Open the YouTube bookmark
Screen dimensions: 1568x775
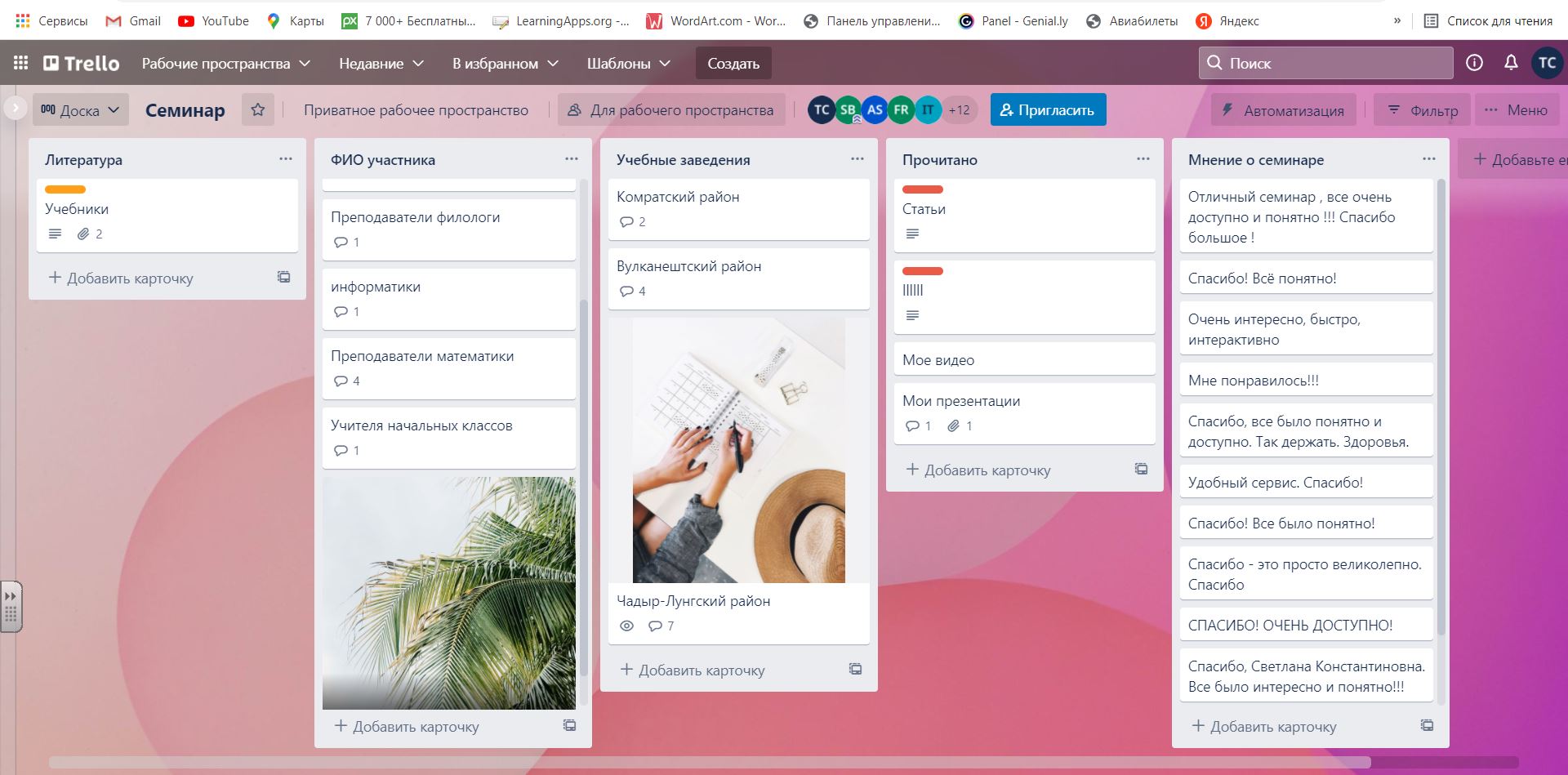(214, 20)
